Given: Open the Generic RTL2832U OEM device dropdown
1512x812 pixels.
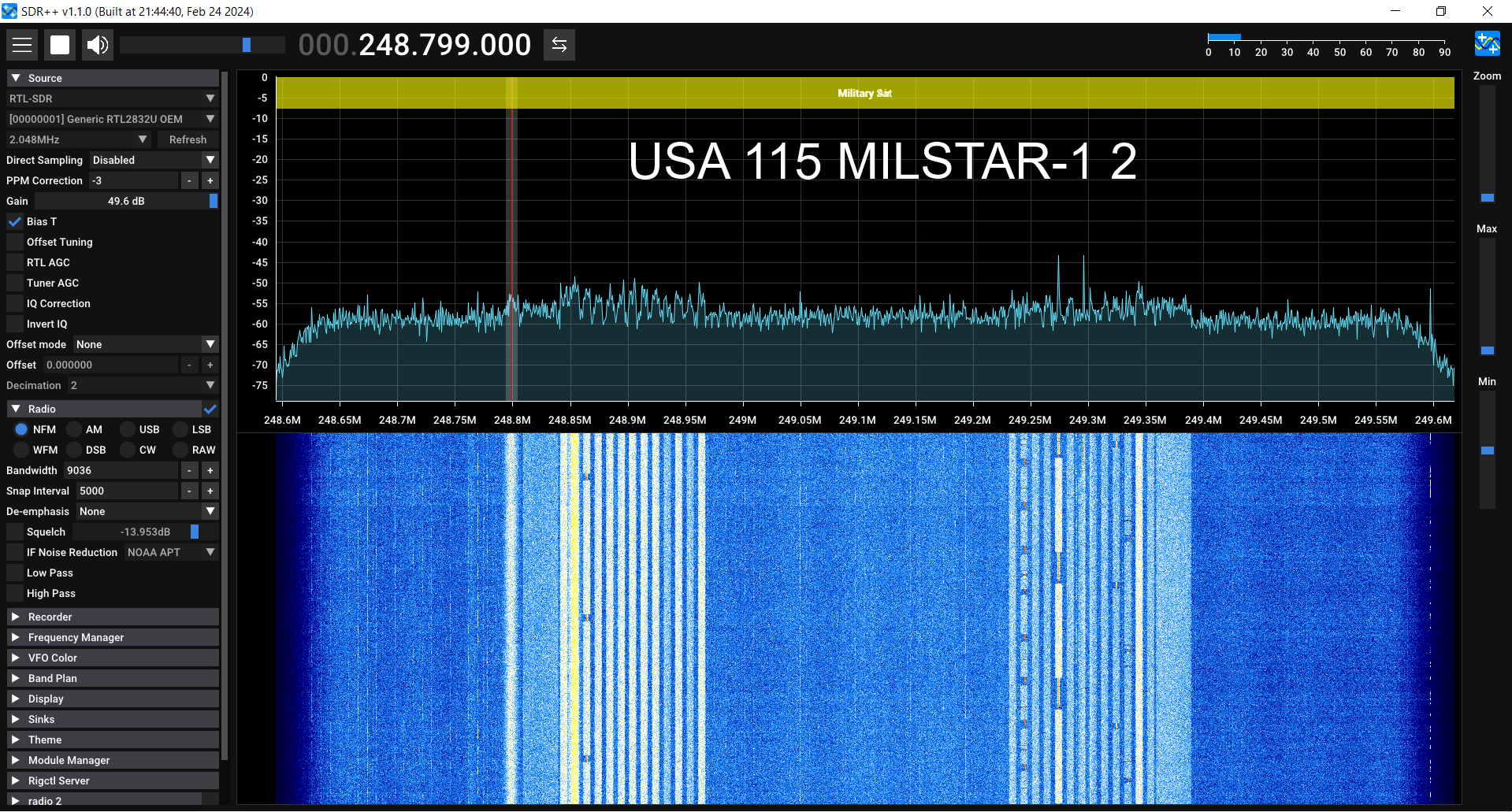Looking at the screenshot, I should 113,119.
